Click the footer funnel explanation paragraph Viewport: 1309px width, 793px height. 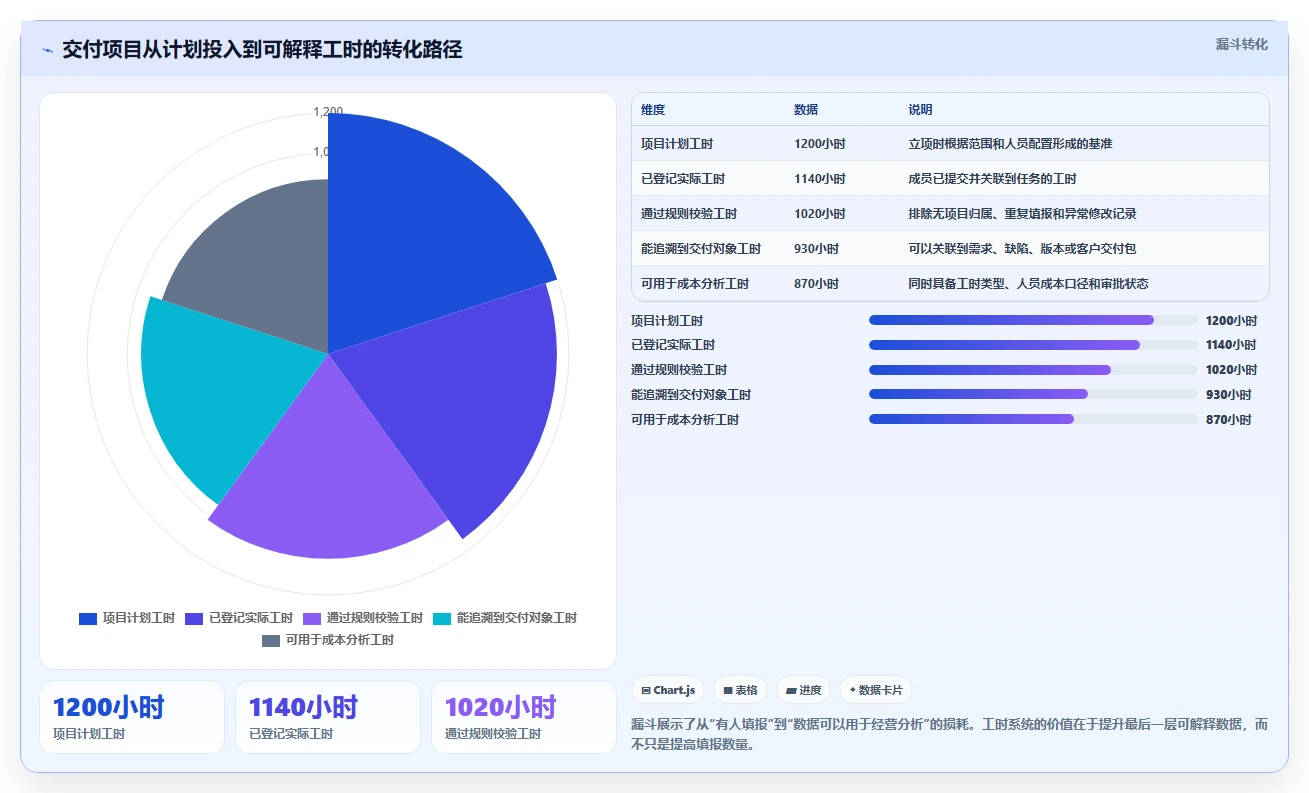click(950, 734)
